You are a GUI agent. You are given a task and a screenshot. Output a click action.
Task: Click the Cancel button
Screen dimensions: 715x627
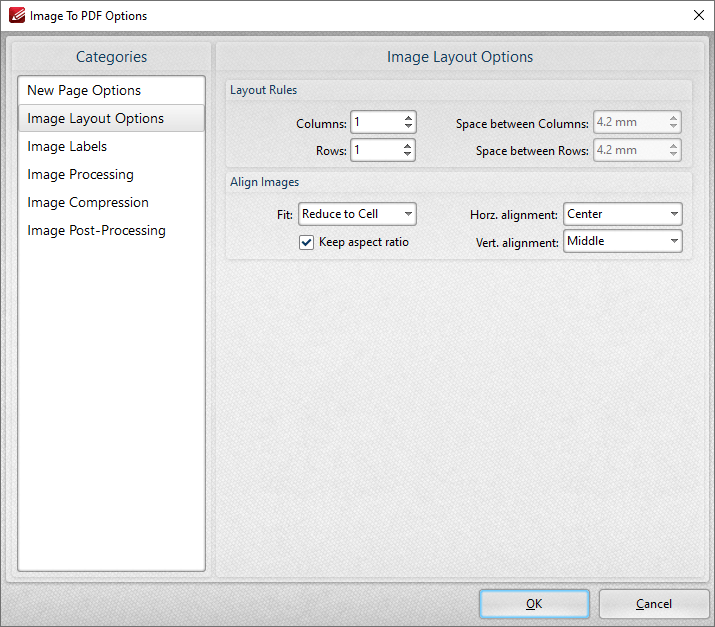tap(653, 604)
